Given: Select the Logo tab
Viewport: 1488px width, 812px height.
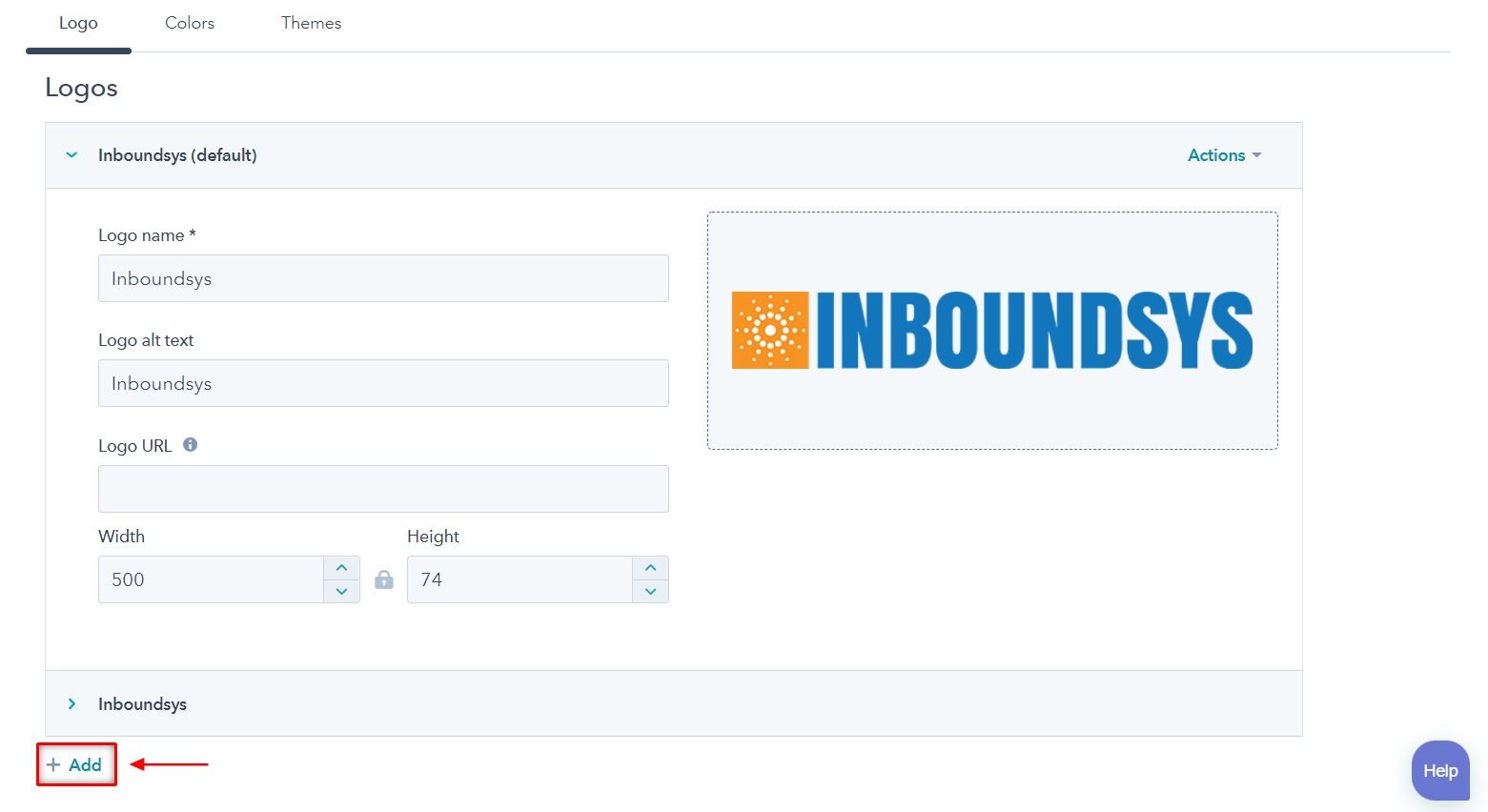Looking at the screenshot, I should [78, 23].
